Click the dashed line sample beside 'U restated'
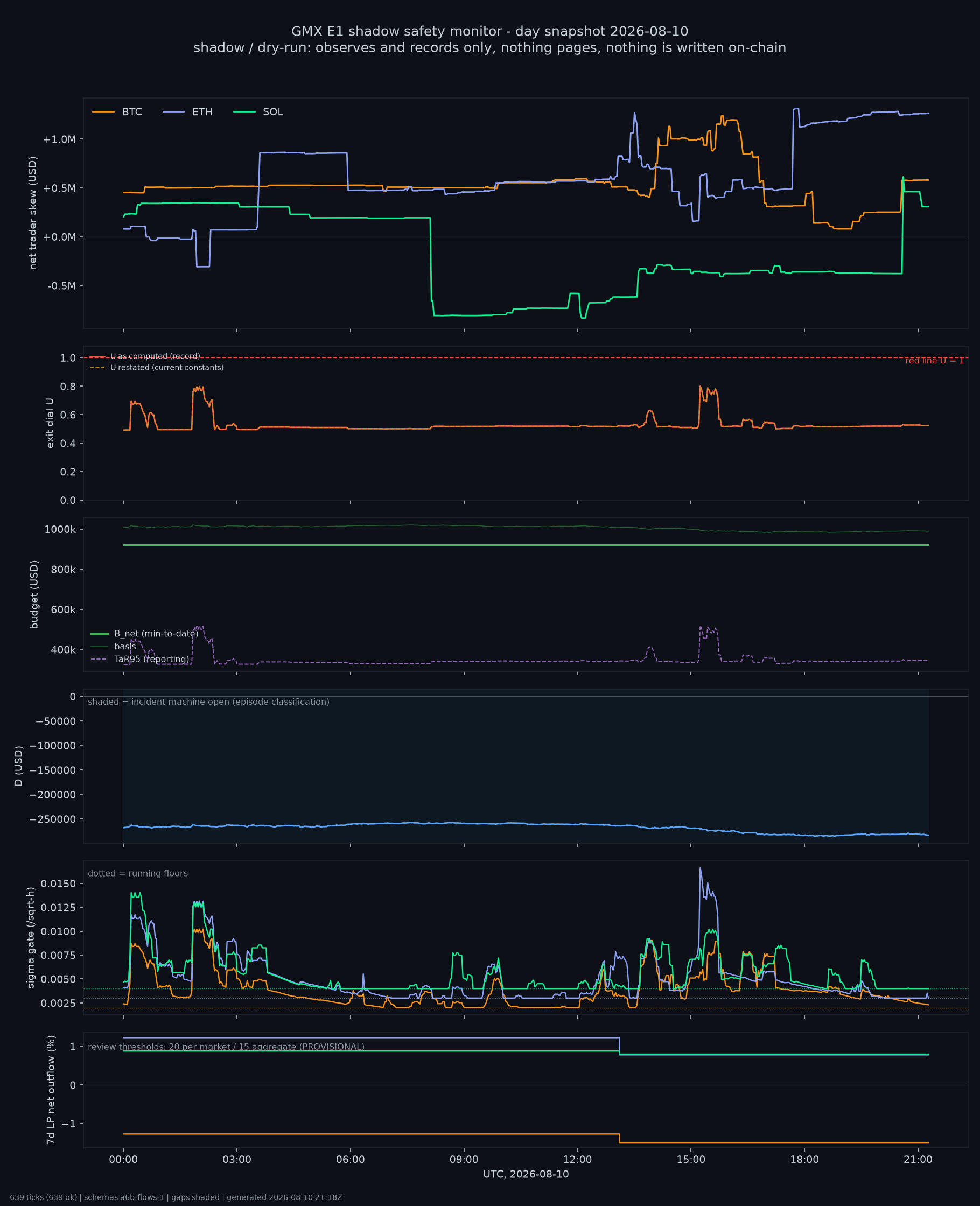 point(97,367)
